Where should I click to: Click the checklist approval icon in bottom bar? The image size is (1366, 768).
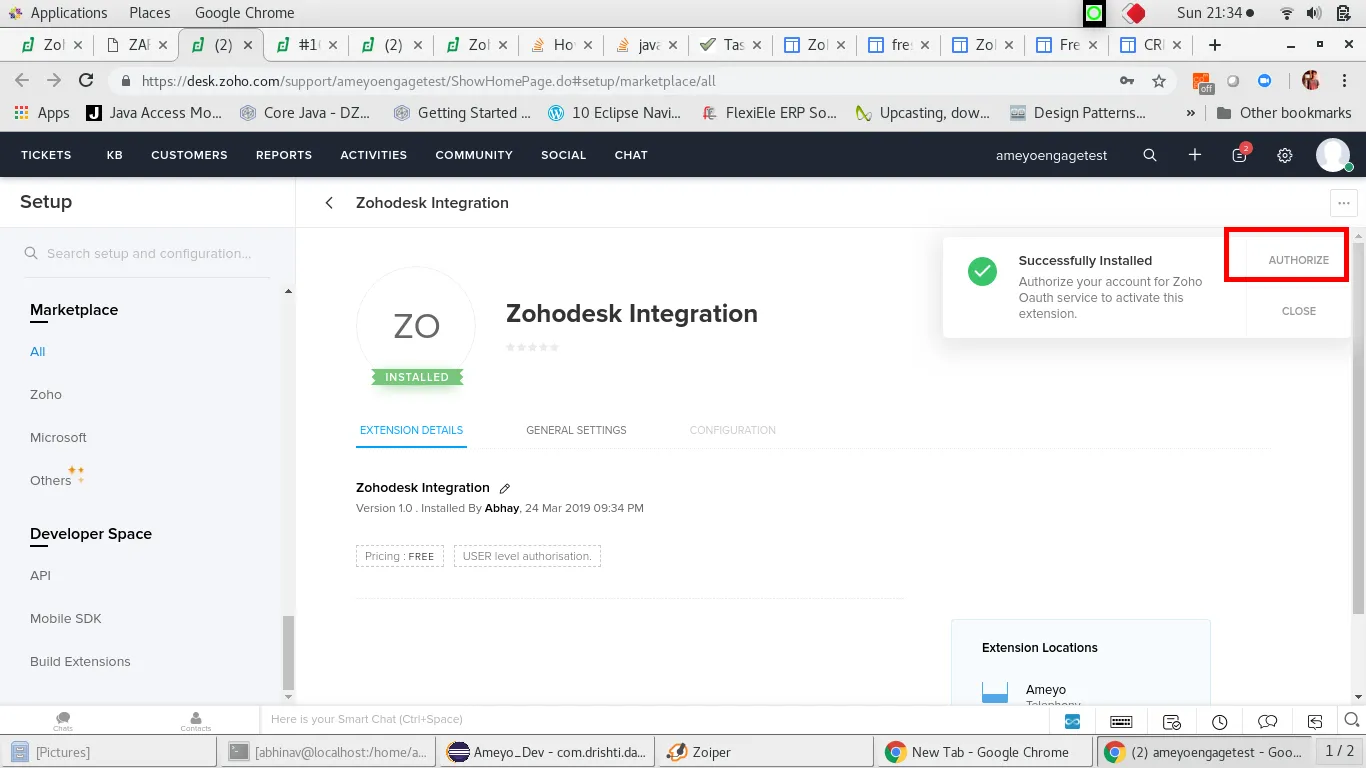pyautogui.click(x=1172, y=721)
